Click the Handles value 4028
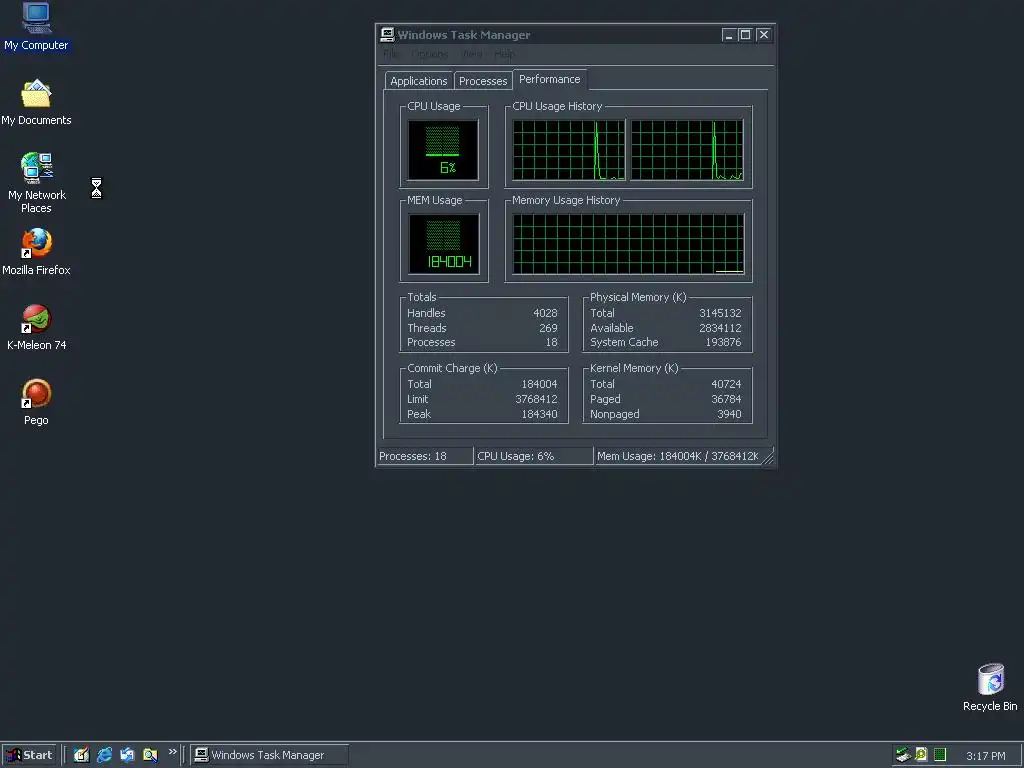 click(545, 313)
